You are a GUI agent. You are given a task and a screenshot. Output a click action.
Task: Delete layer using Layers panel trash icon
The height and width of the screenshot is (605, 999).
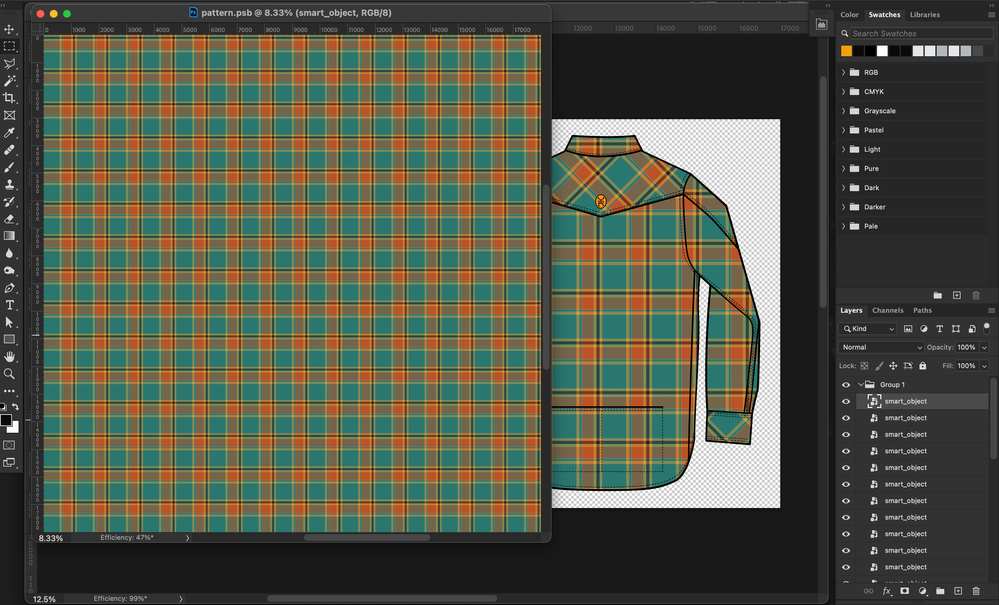tap(976, 591)
